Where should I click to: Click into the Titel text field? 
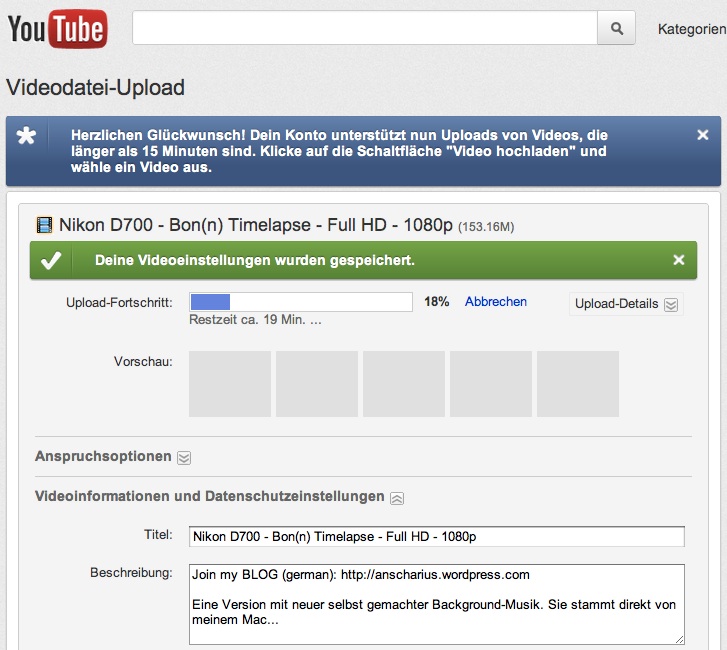tap(436, 537)
